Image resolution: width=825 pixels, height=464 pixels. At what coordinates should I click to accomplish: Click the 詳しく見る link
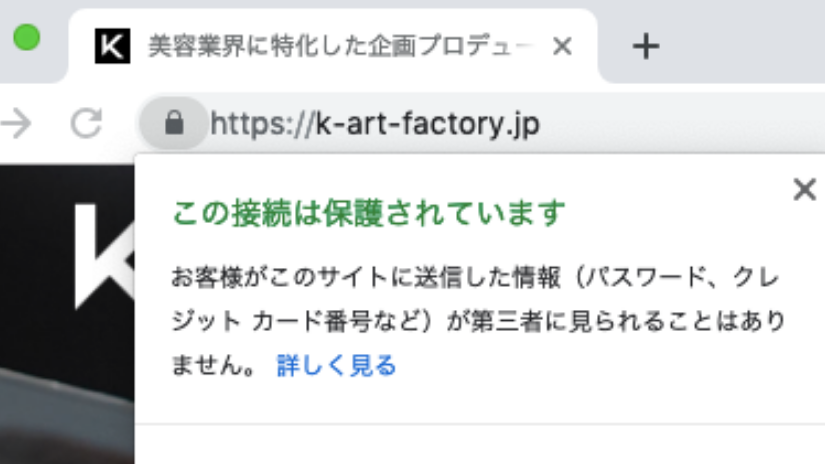336,366
